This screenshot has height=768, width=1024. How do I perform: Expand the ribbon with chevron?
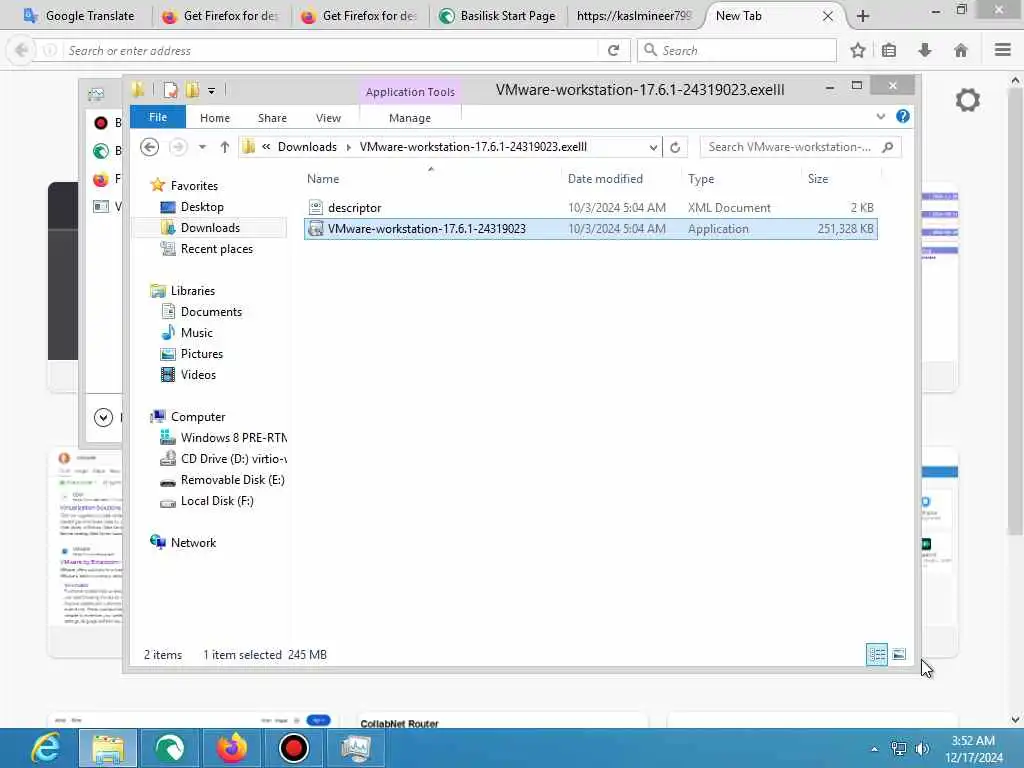pos(881,117)
